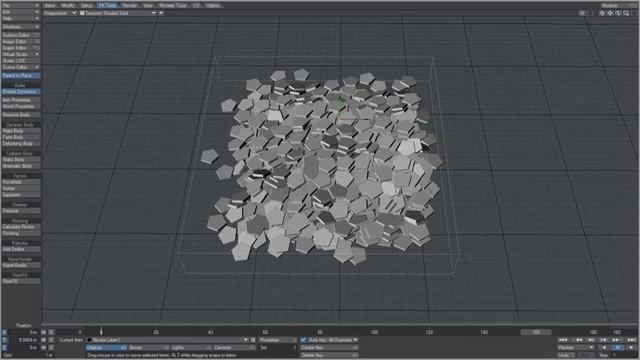Open the Textured Shaded Solid display dropdown
This screenshot has width=640, height=360.
click(x=118, y=13)
